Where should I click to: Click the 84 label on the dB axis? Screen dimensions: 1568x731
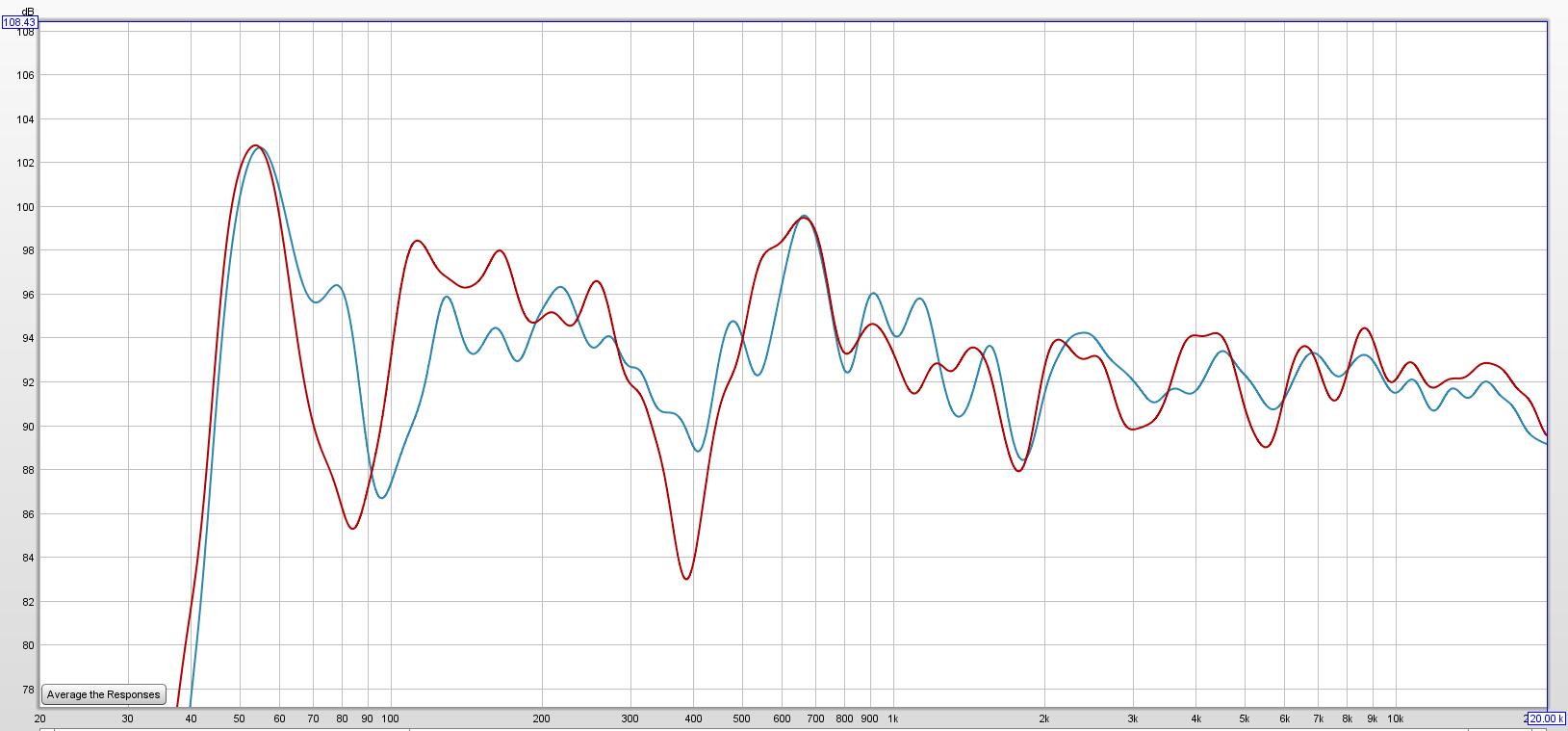click(29, 558)
